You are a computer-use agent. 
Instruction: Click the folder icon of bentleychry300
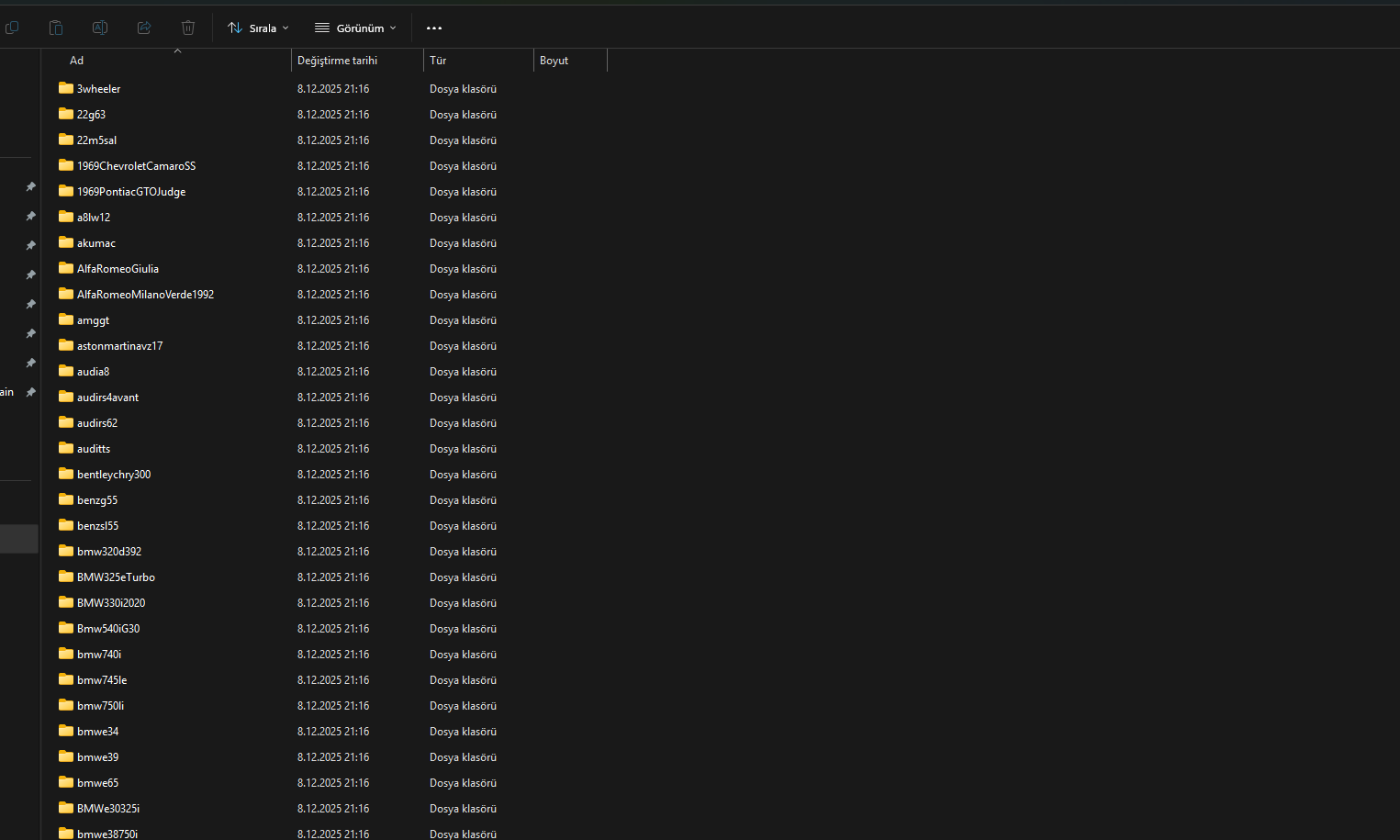[x=66, y=474]
